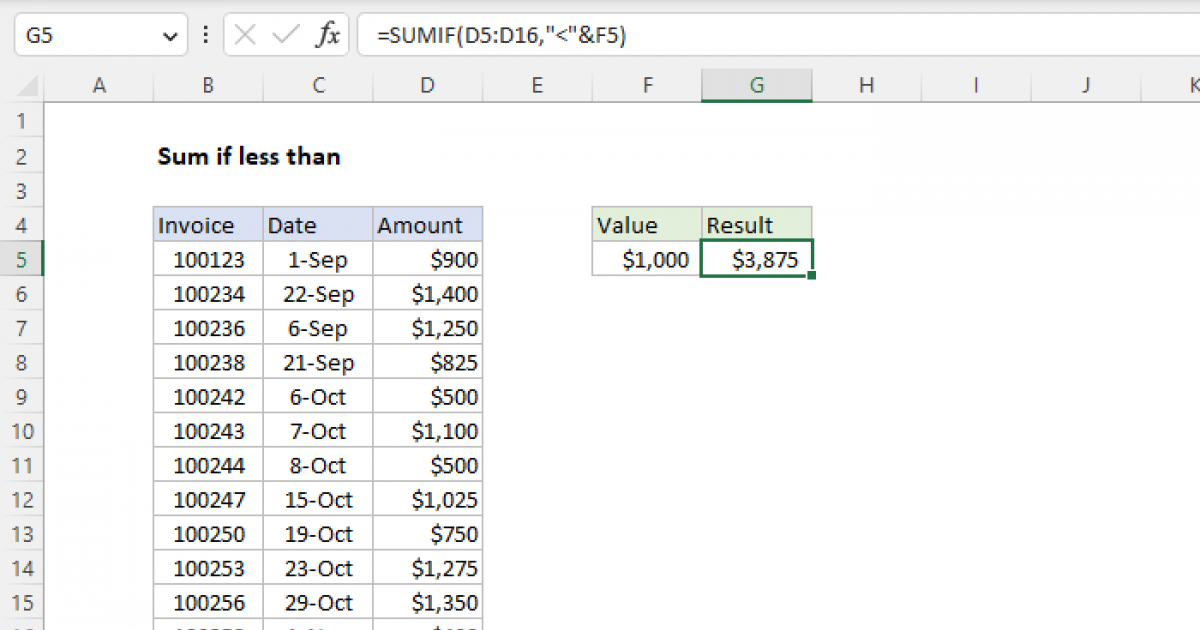Click the Amount header cell
The height and width of the screenshot is (630, 1200).
(x=427, y=225)
